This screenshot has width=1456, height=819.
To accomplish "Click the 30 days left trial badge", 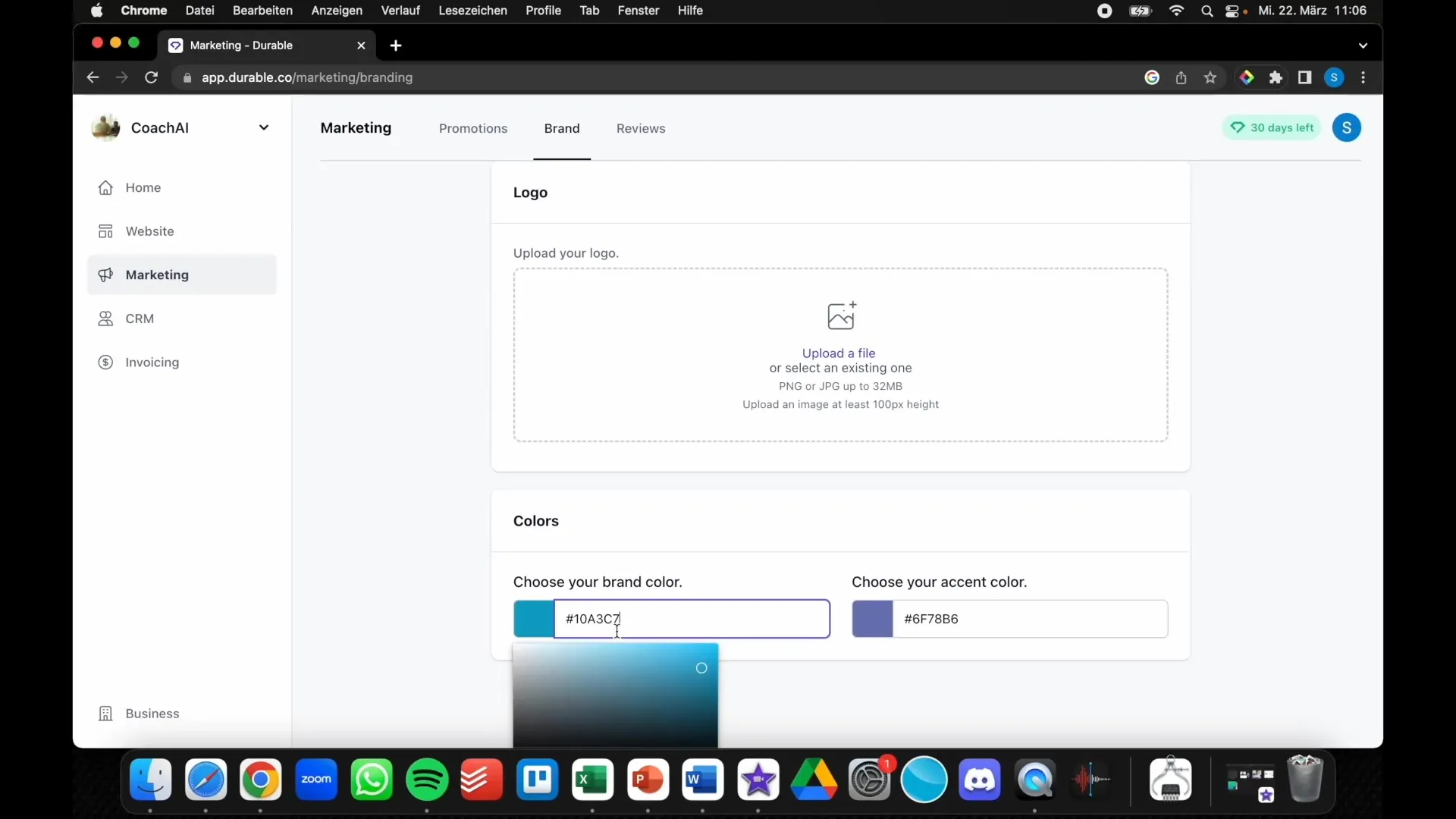I will click(1275, 127).
